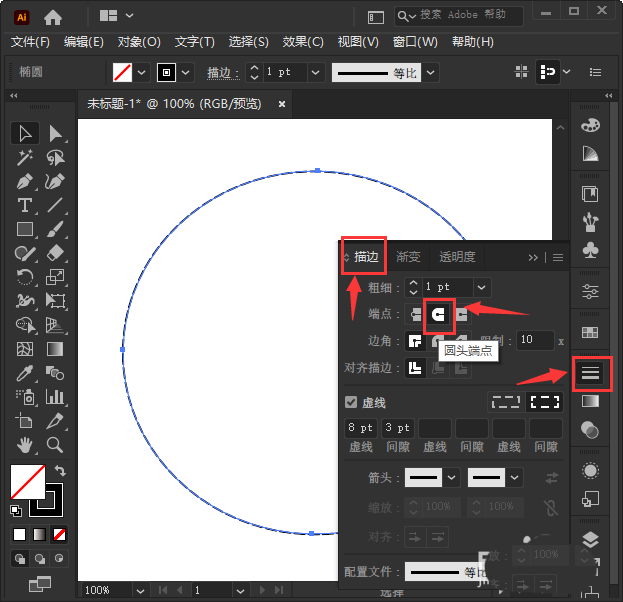Switch to the 透明度 tab
Viewport: 623px width, 602px height.
click(x=457, y=257)
